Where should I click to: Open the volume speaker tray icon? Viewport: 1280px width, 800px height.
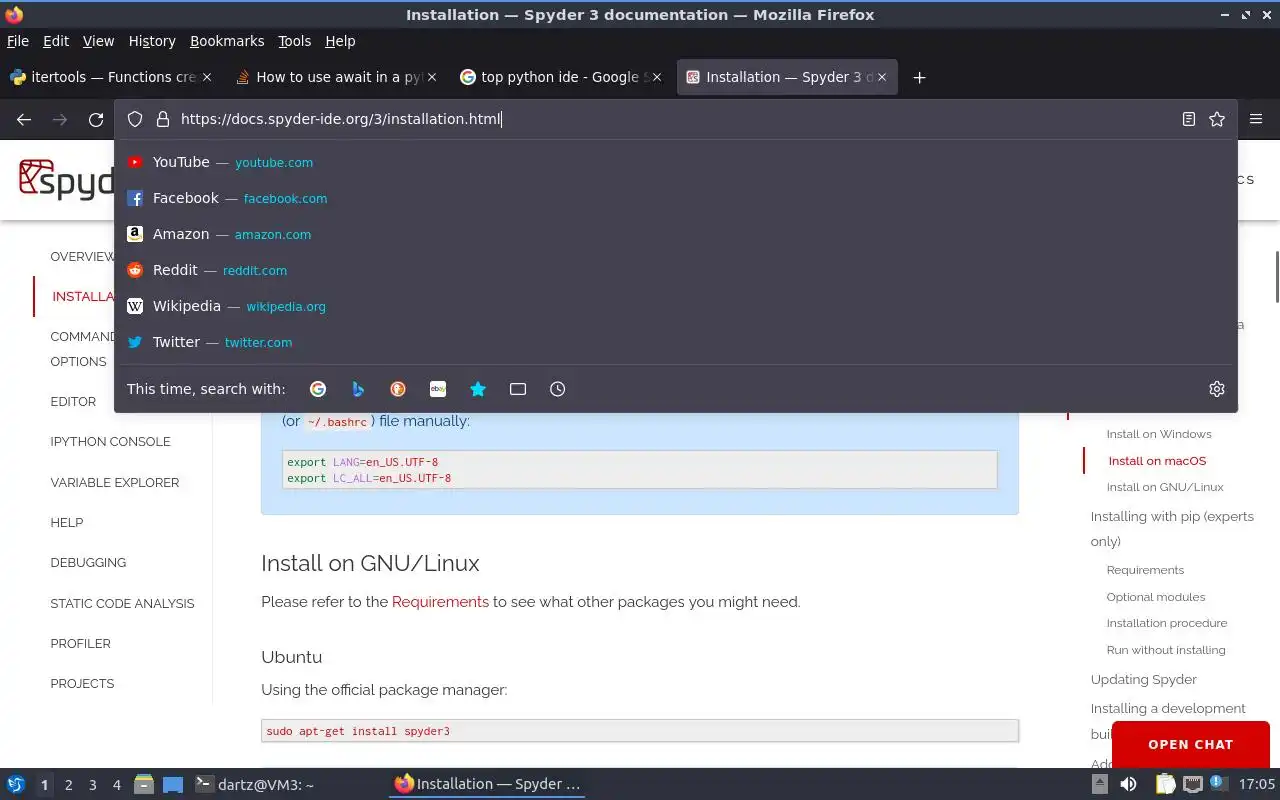pos(1128,784)
